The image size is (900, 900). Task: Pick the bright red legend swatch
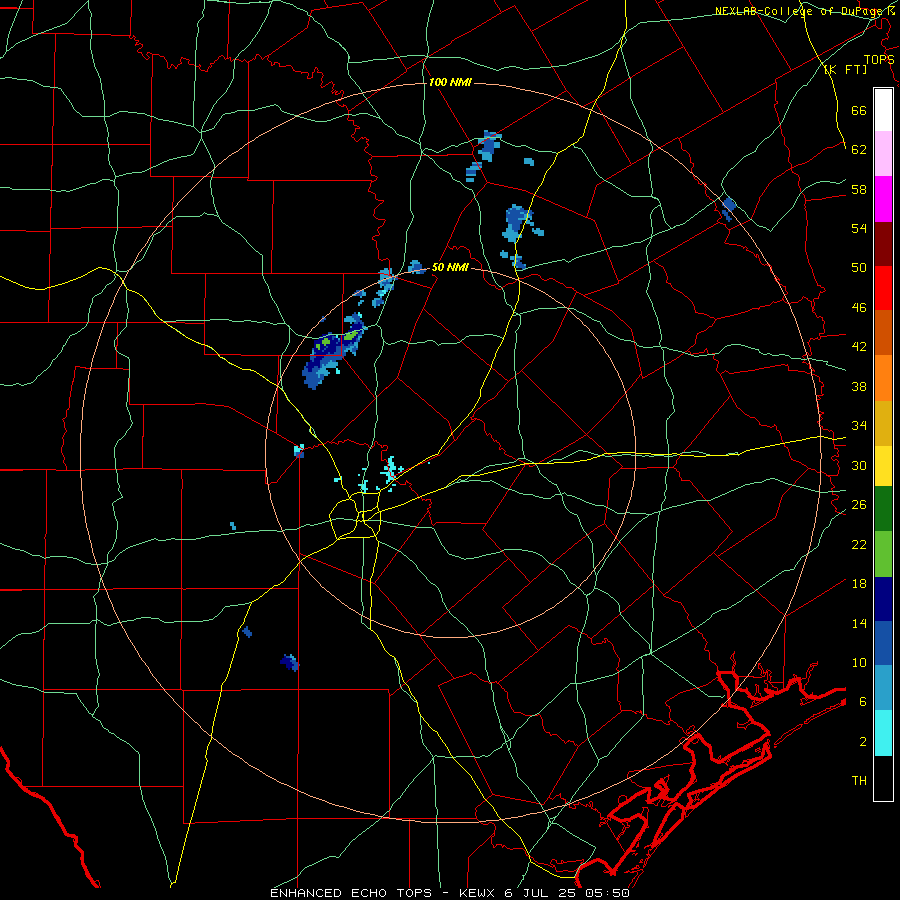(x=883, y=288)
